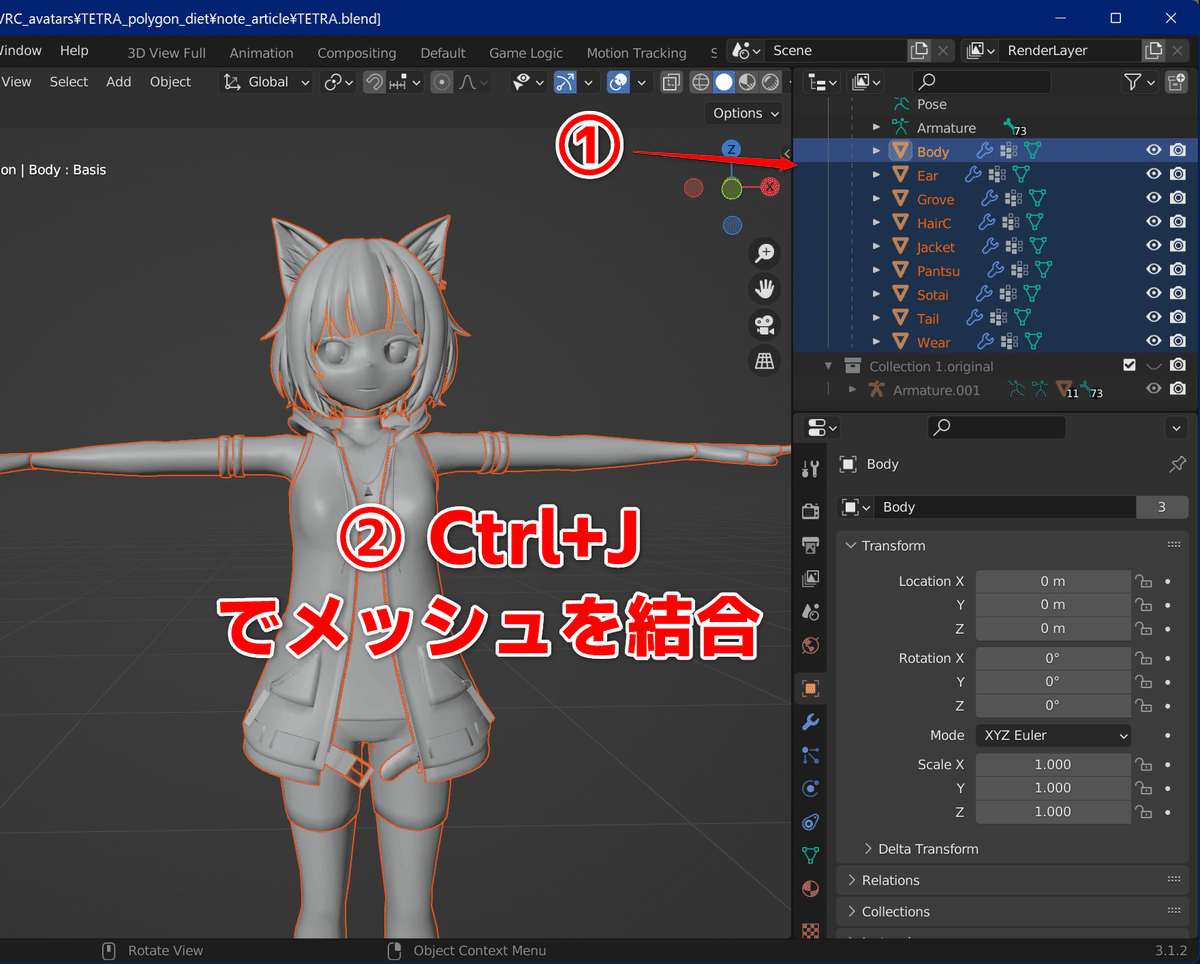Open the Particle properties tab
Image resolution: width=1200 pixels, height=964 pixels.
pyautogui.click(x=810, y=755)
